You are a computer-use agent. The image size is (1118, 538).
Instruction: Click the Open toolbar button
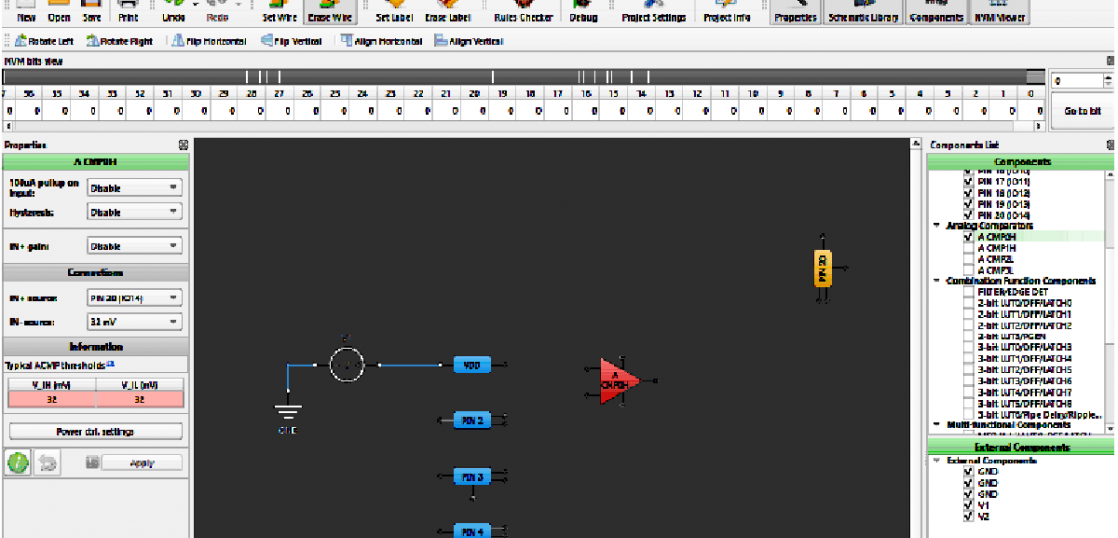click(x=58, y=12)
